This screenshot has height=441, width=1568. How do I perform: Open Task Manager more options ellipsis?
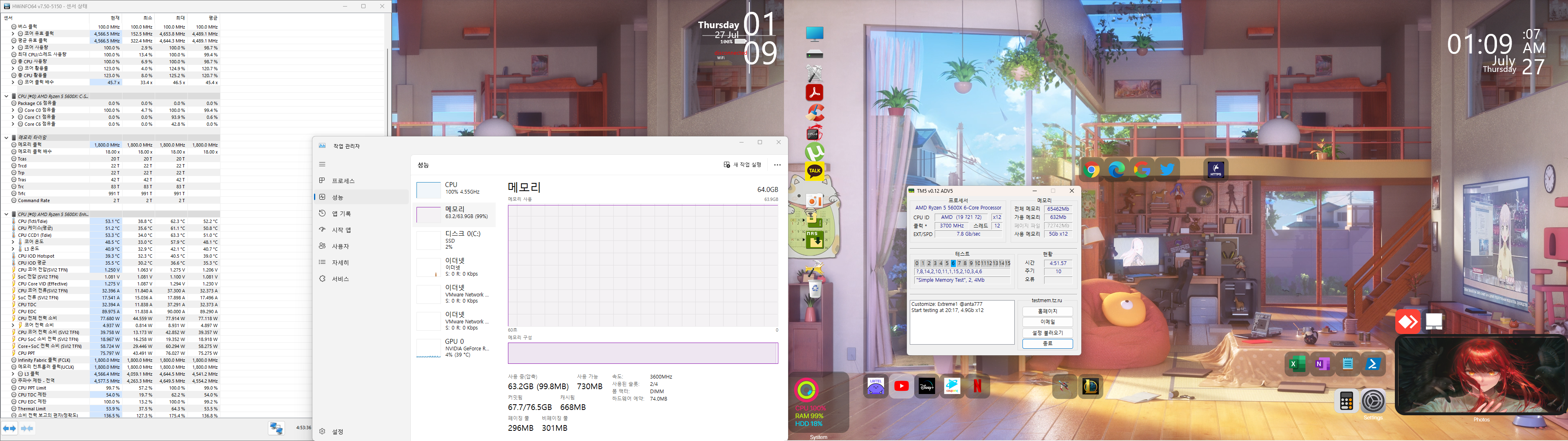pyautogui.click(x=777, y=165)
